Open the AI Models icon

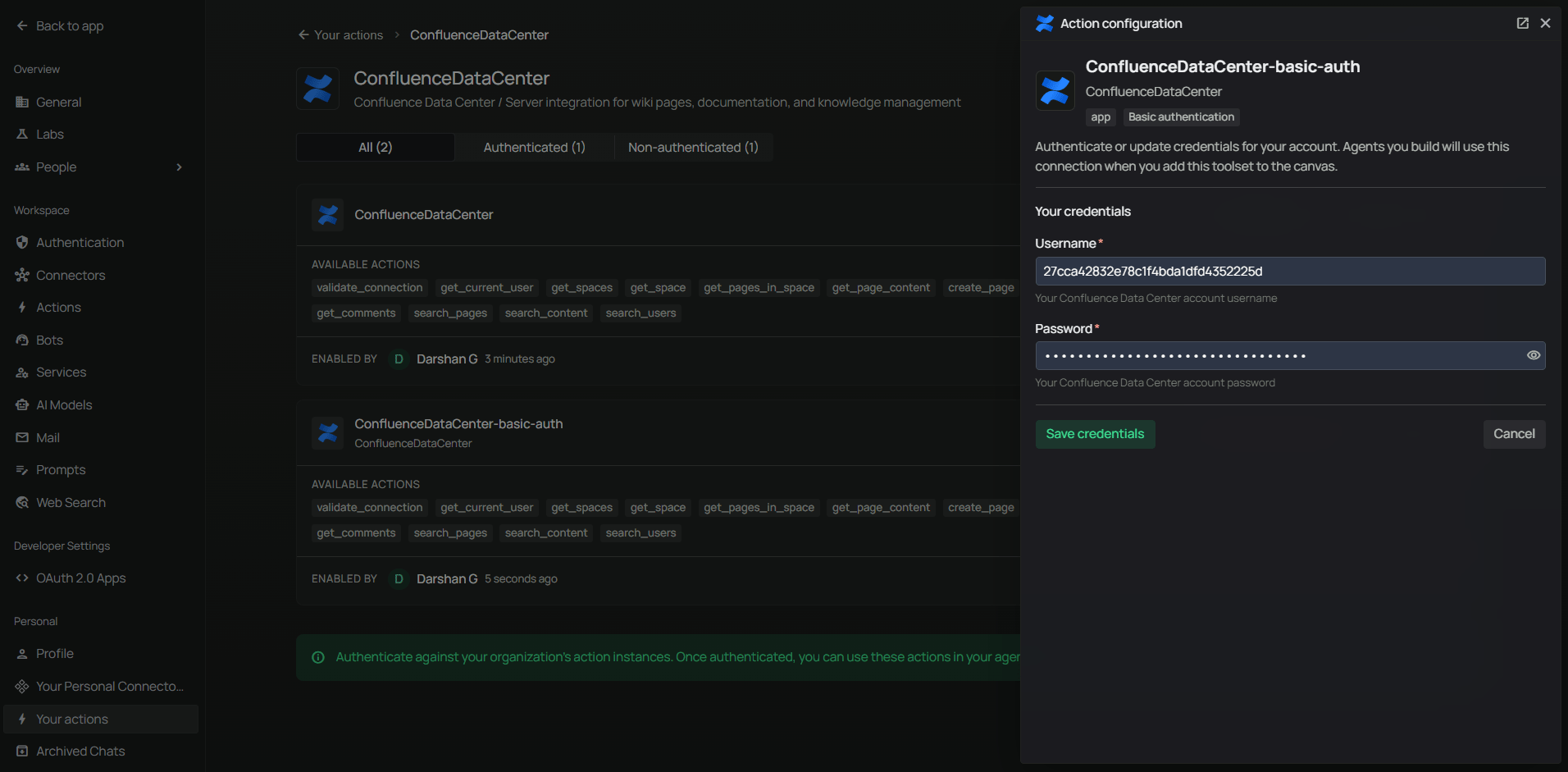coord(22,405)
